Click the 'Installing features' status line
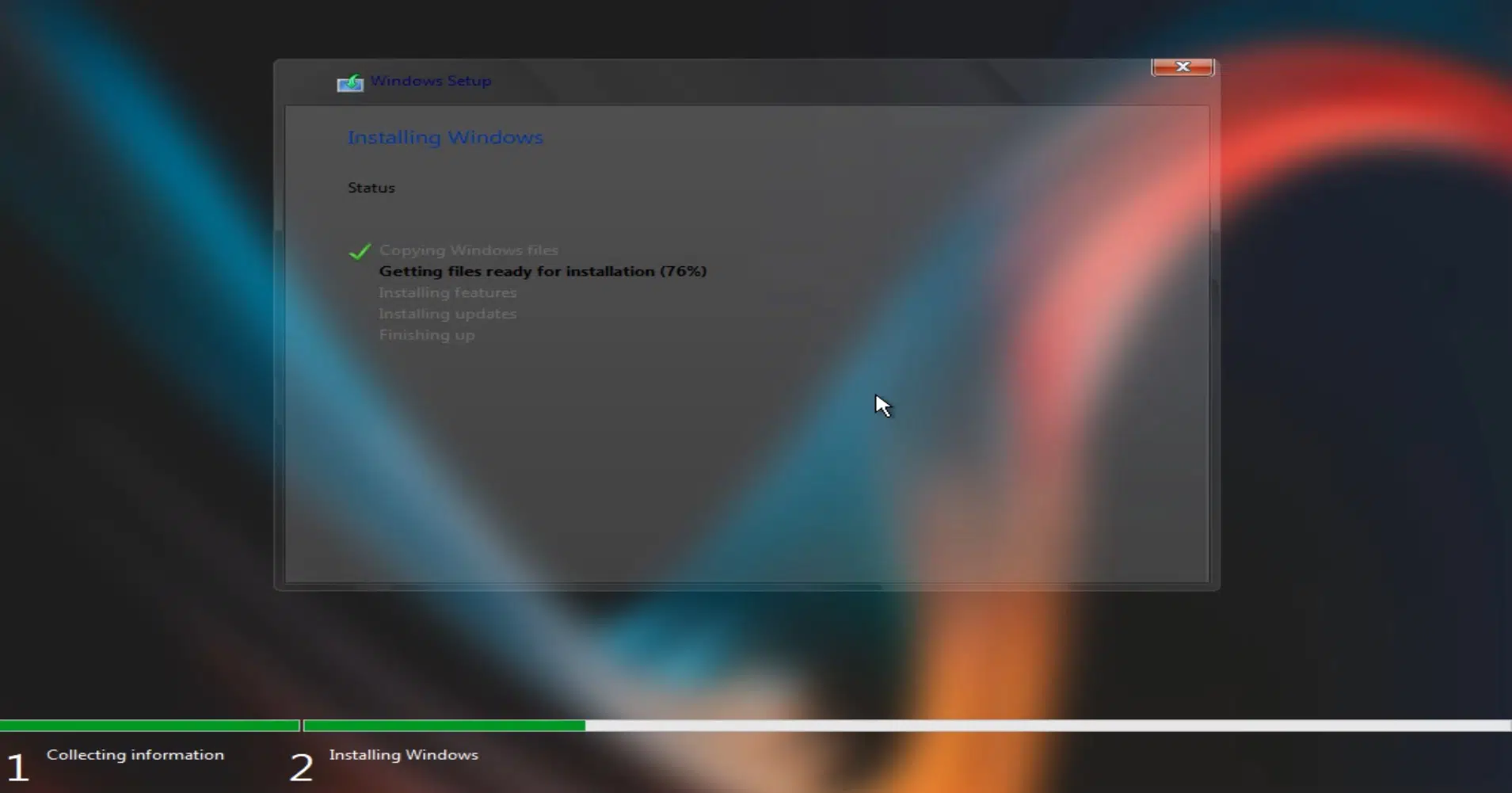The image size is (1512, 793). pyautogui.click(x=447, y=293)
